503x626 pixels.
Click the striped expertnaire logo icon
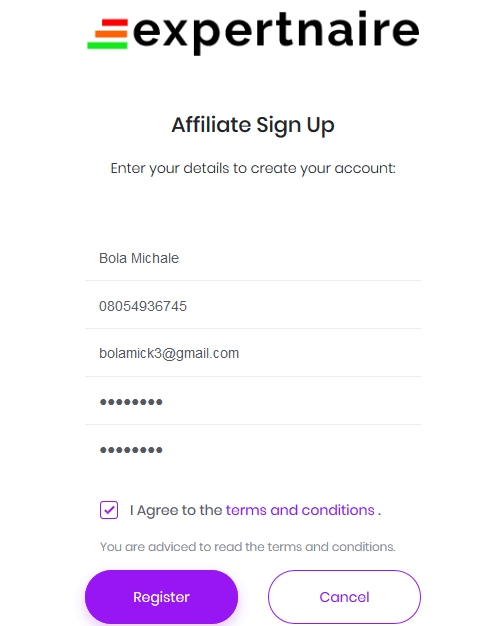pyautogui.click(x=108, y=34)
